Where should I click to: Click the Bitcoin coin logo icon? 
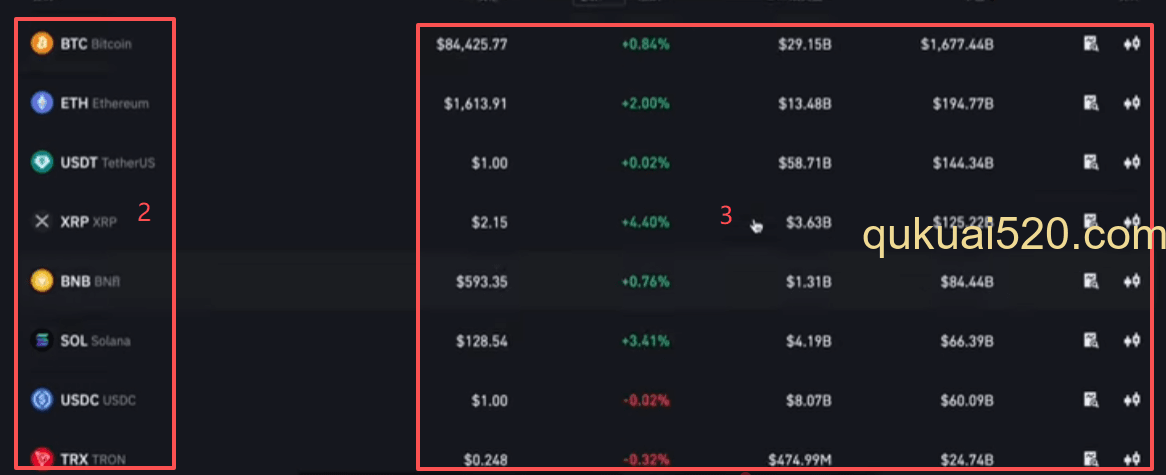(x=42, y=44)
